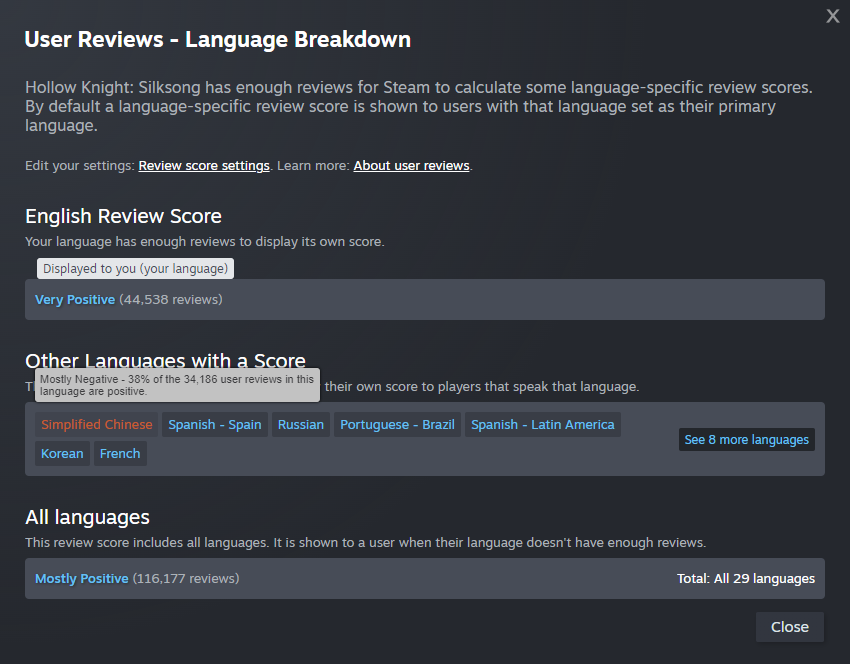Select the French language tag

(120, 454)
